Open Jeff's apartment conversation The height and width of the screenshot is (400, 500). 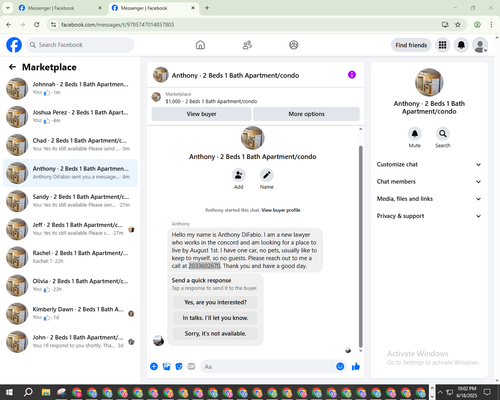[x=70, y=229]
